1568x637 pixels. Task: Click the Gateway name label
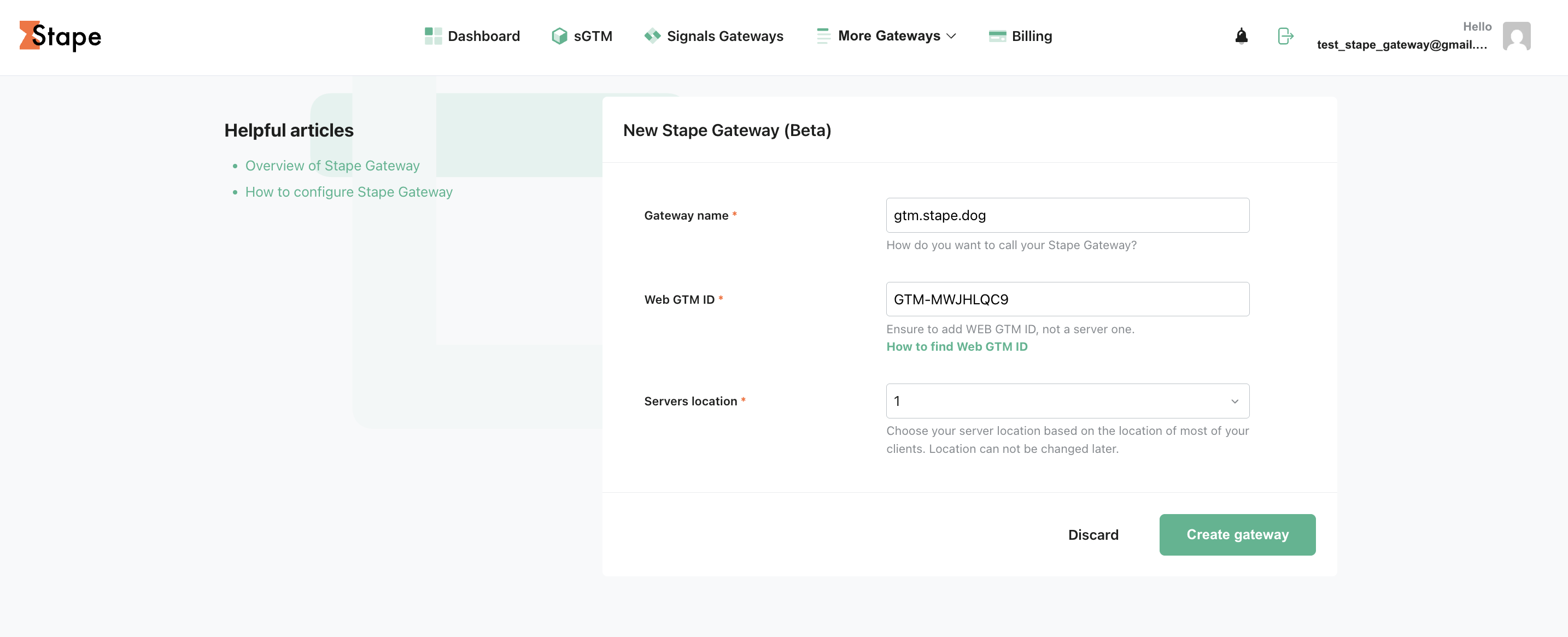(x=686, y=215)
